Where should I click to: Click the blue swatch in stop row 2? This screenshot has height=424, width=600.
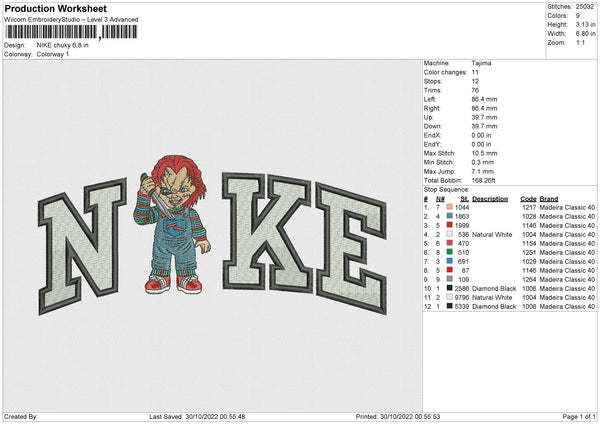[x=450, y=216]
